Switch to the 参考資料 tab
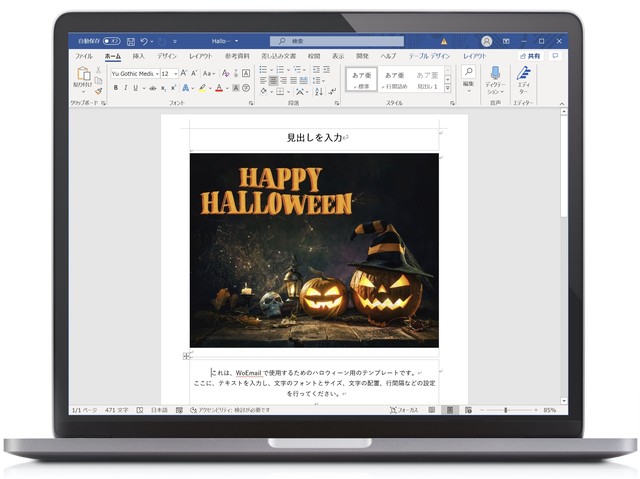The image size is (640, 479). tap(237, 56)
